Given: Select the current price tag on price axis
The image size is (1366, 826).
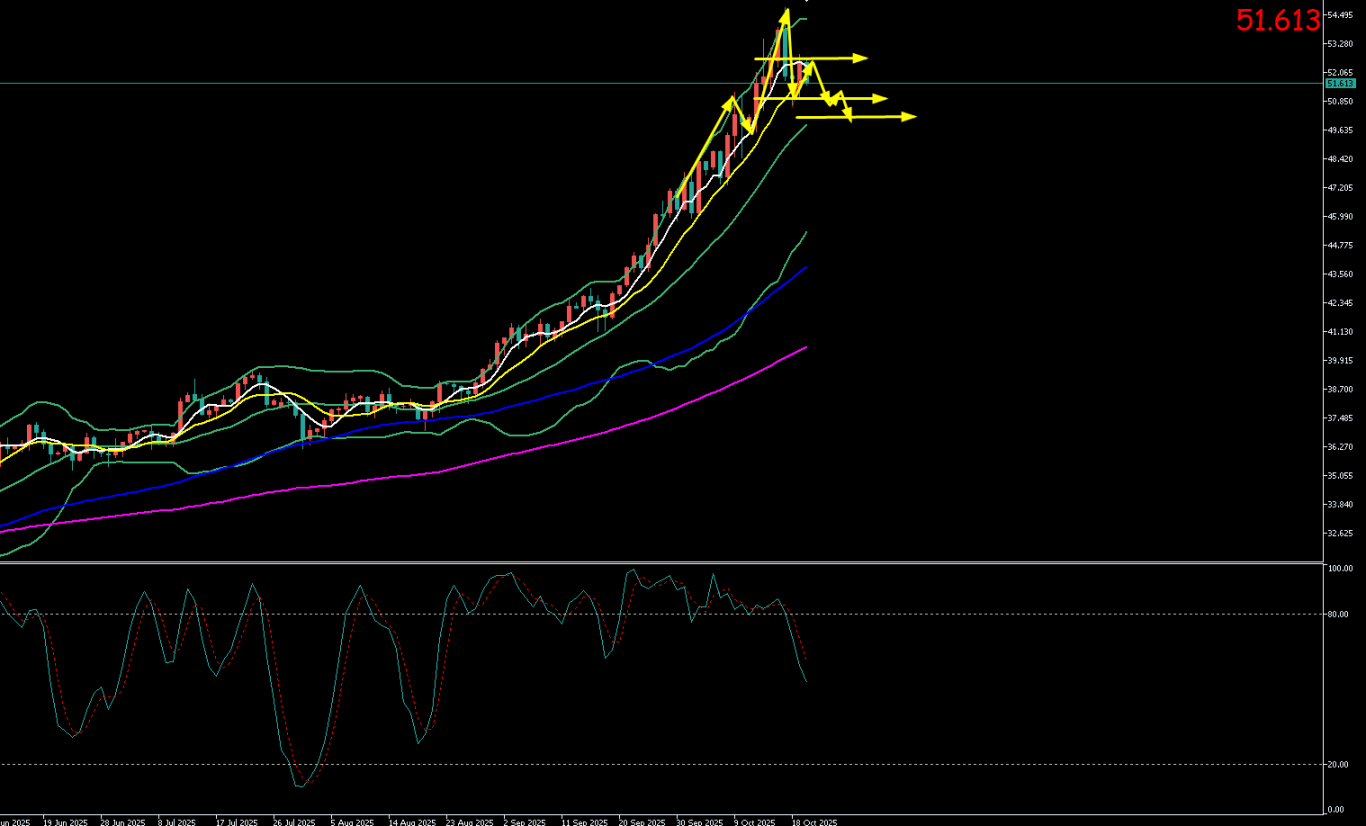Looking at the screenshot, I should coord(1339,84).
